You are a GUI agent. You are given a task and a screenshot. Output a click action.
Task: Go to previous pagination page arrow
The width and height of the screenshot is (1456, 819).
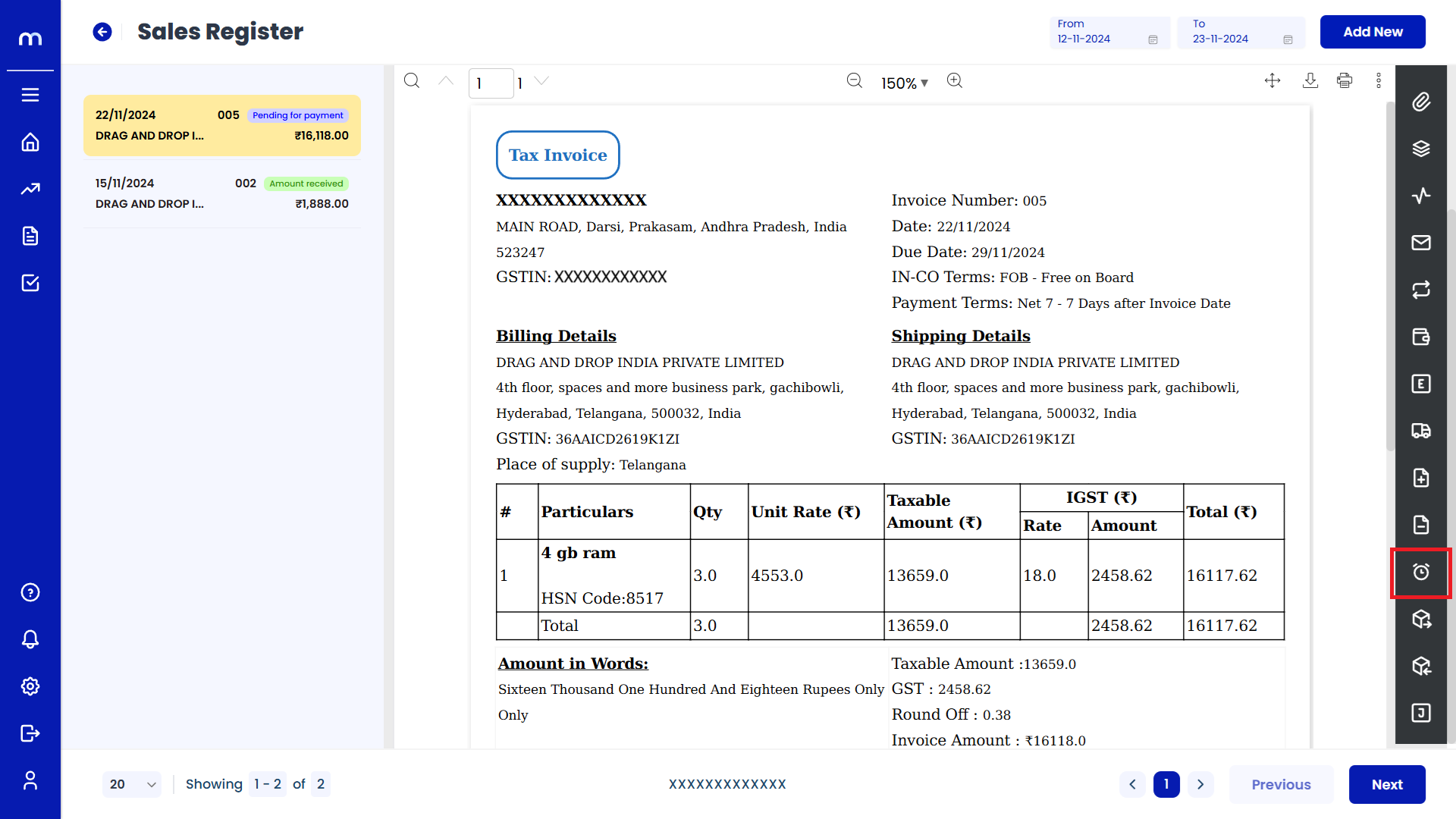[x=1132, y=784]
